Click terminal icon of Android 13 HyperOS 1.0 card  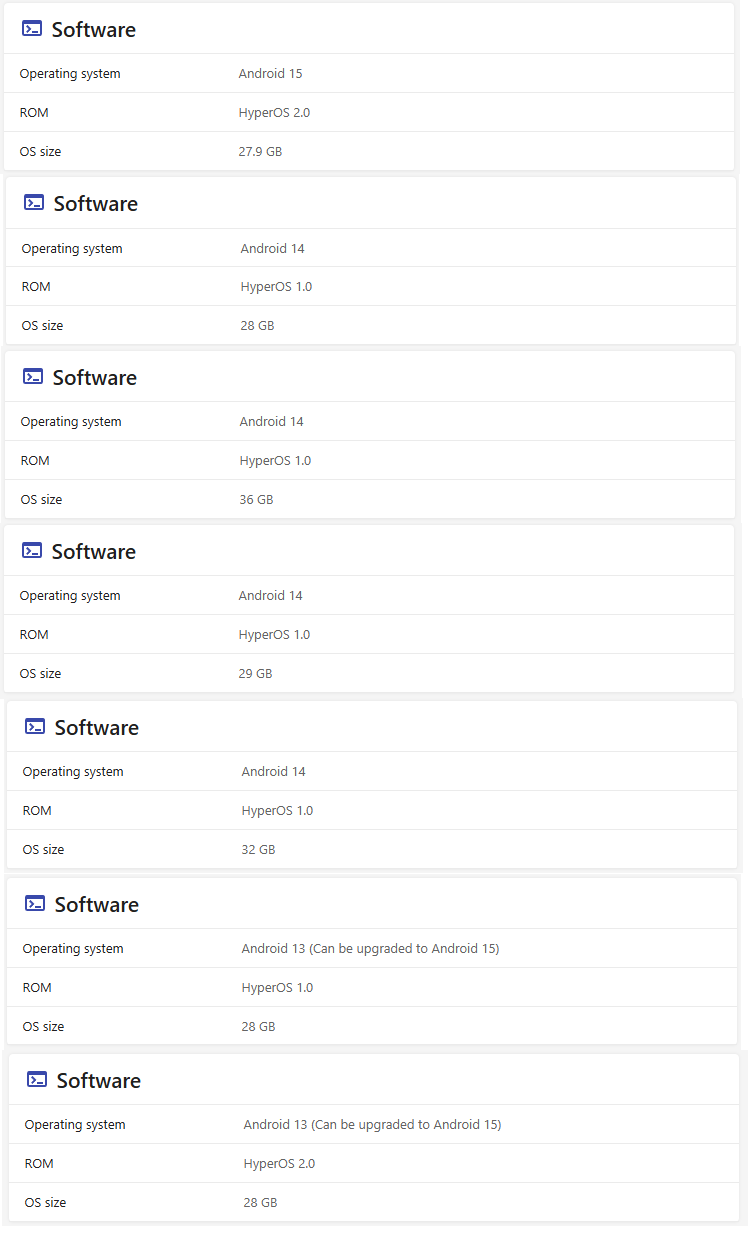pos(35,904)
